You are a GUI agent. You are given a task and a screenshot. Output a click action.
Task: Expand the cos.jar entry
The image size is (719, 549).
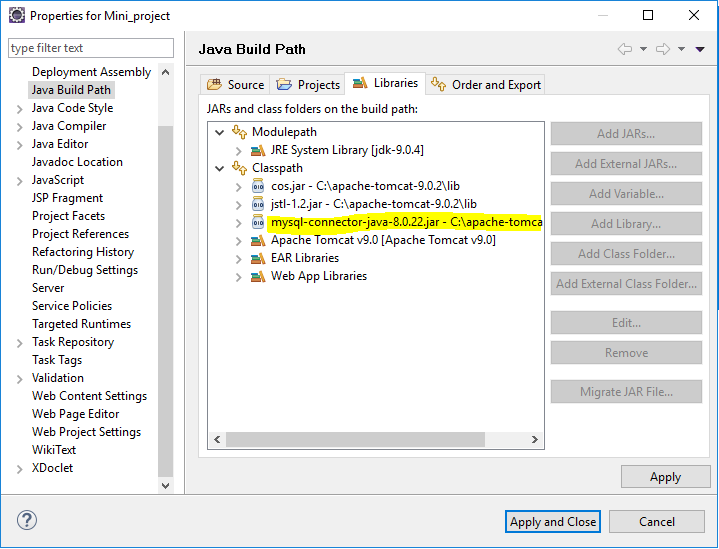pyautogui.click(x=238, y=187)
